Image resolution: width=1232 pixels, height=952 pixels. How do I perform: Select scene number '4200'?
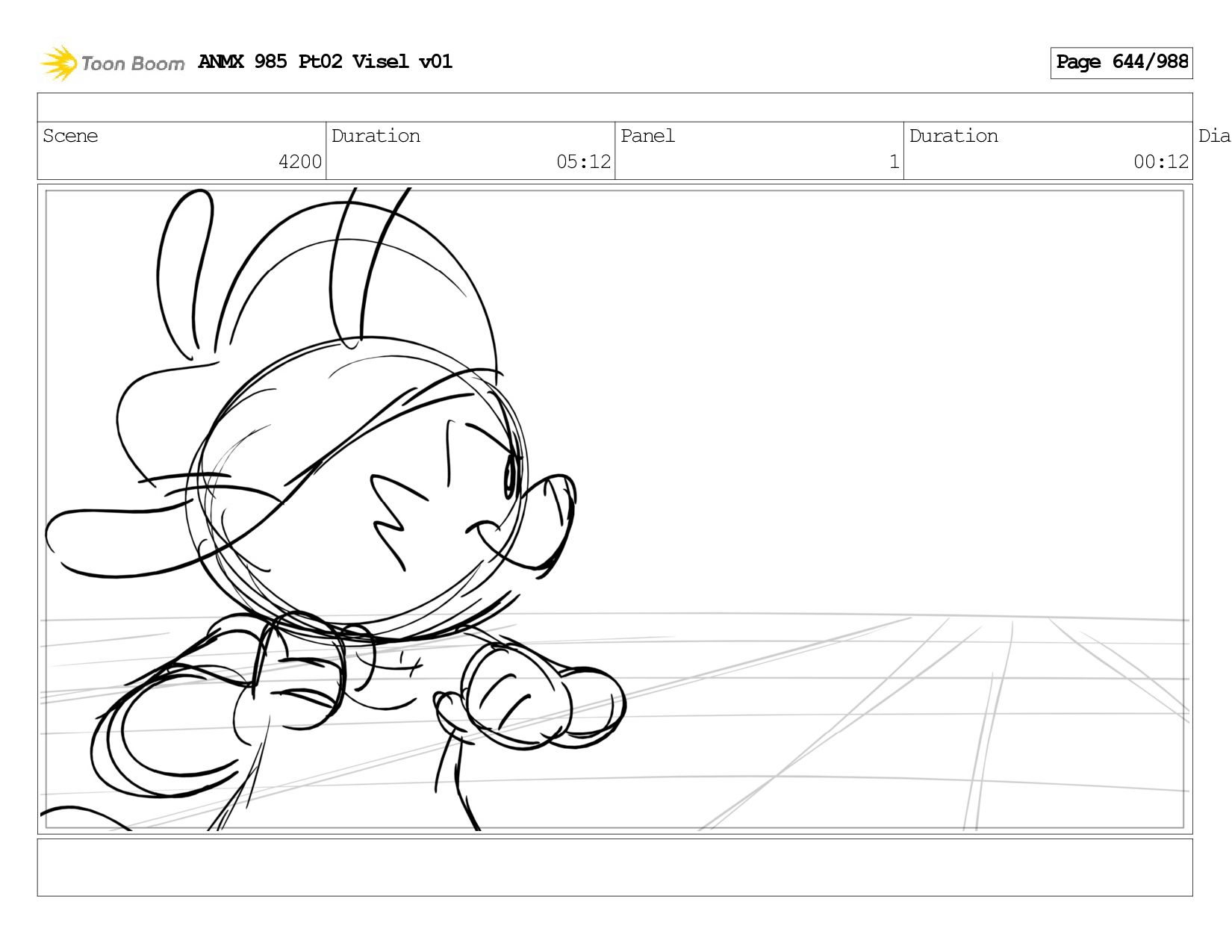click(300, 162)
